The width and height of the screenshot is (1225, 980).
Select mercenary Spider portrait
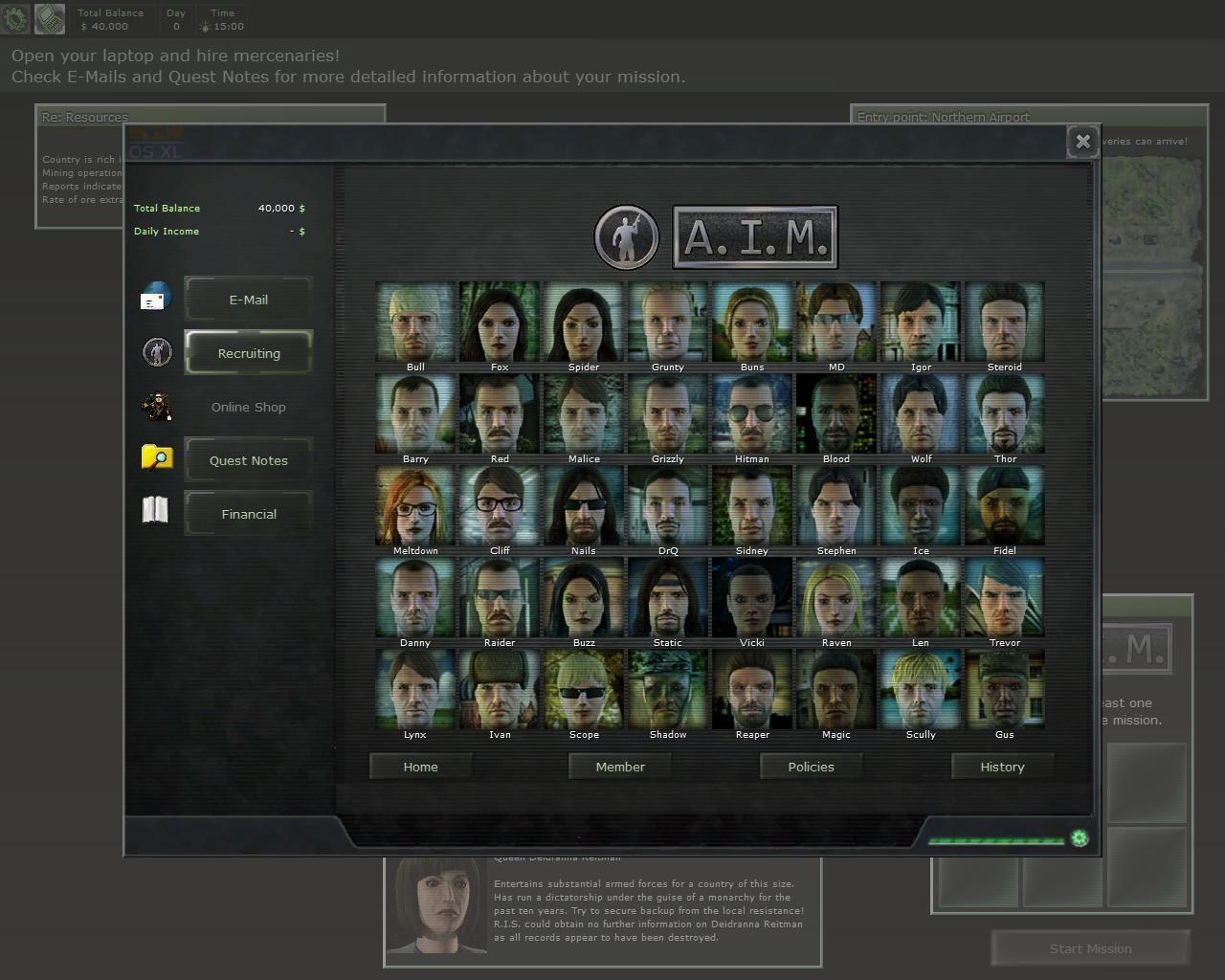(584, 322)
